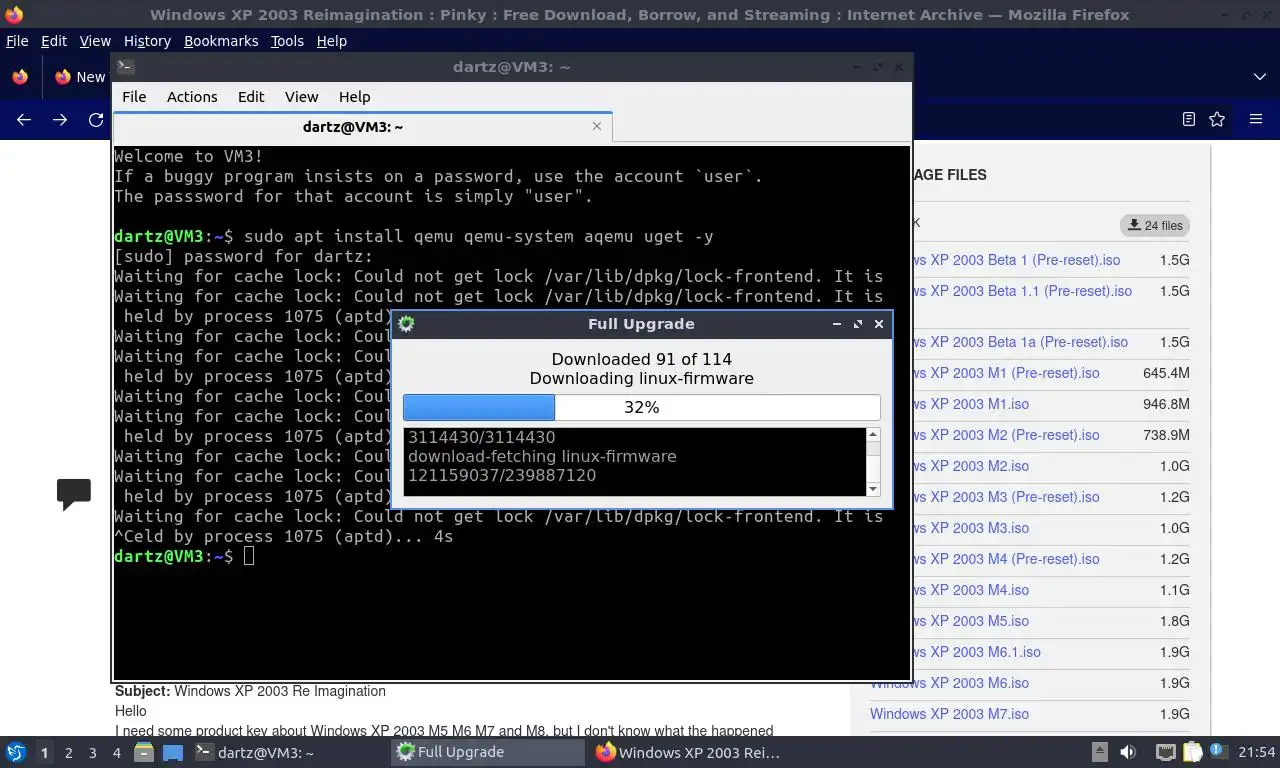This screenshot has width=1280, height=768.
Task: Click show desktop taskbar icon
Action: 173,752
